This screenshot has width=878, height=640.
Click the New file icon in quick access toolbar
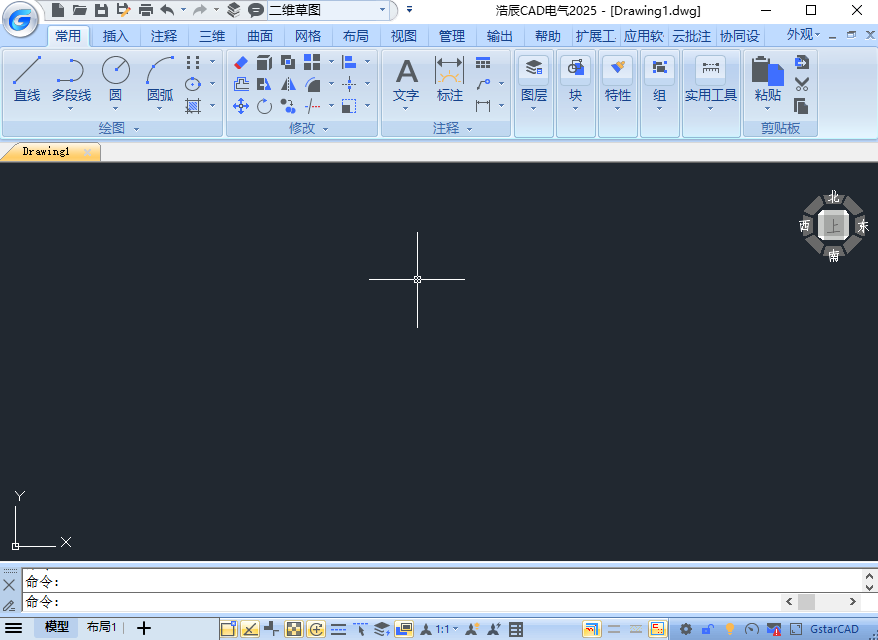(x=58, y=10)
